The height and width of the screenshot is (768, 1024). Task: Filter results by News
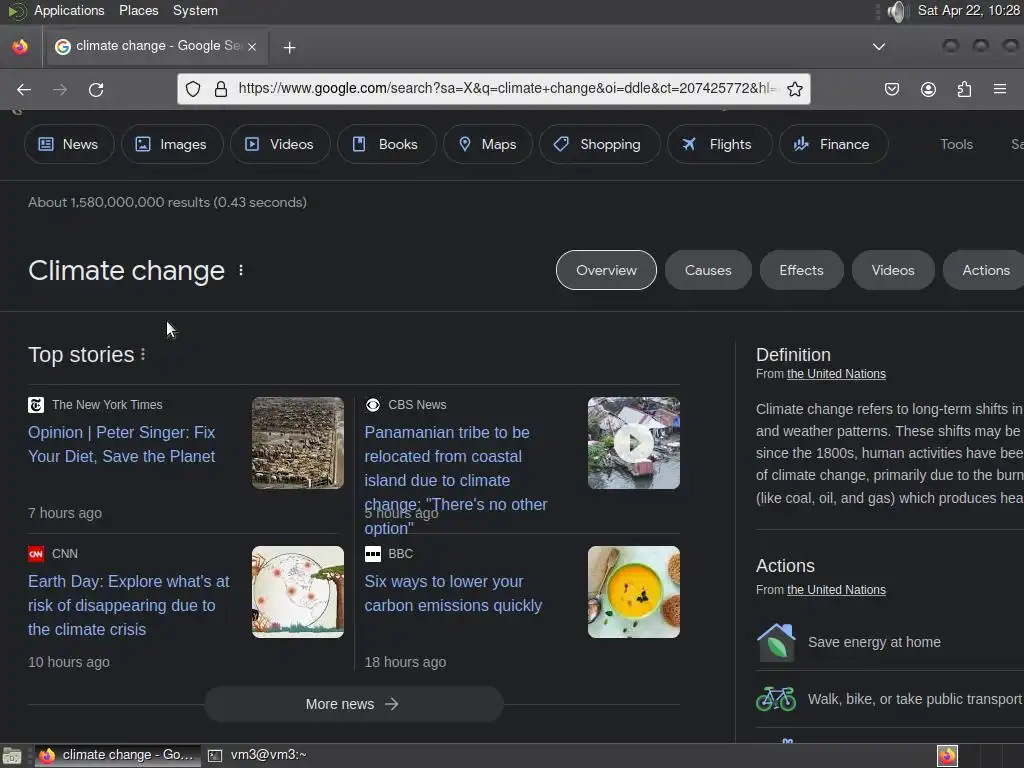click(x=69, y=144)
